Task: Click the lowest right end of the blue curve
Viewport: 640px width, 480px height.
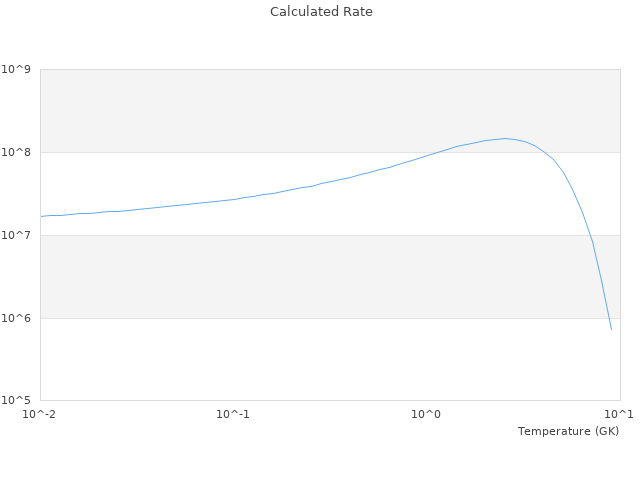Action: tap(611, 329)
